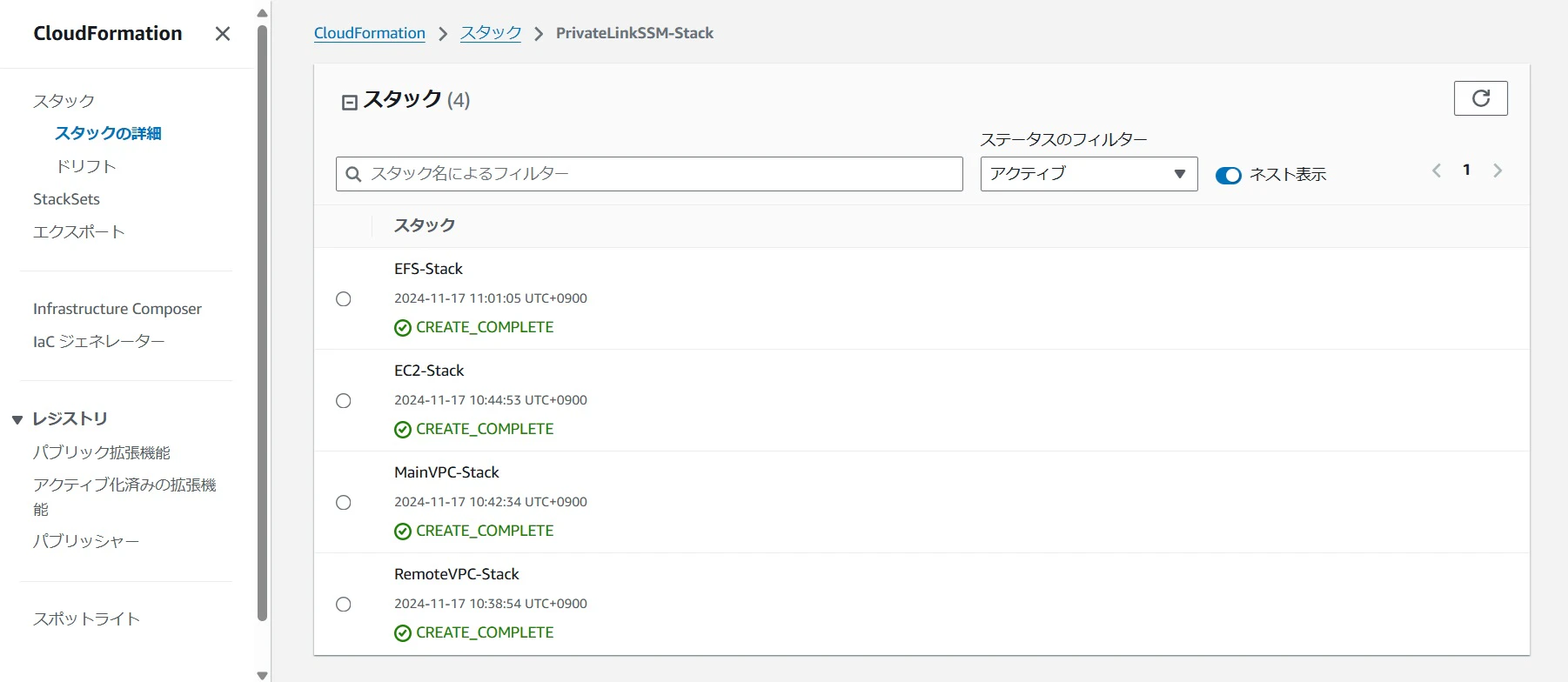Click the EFS-Stack name
This screenshot has height=682, width=1568.
428,269
